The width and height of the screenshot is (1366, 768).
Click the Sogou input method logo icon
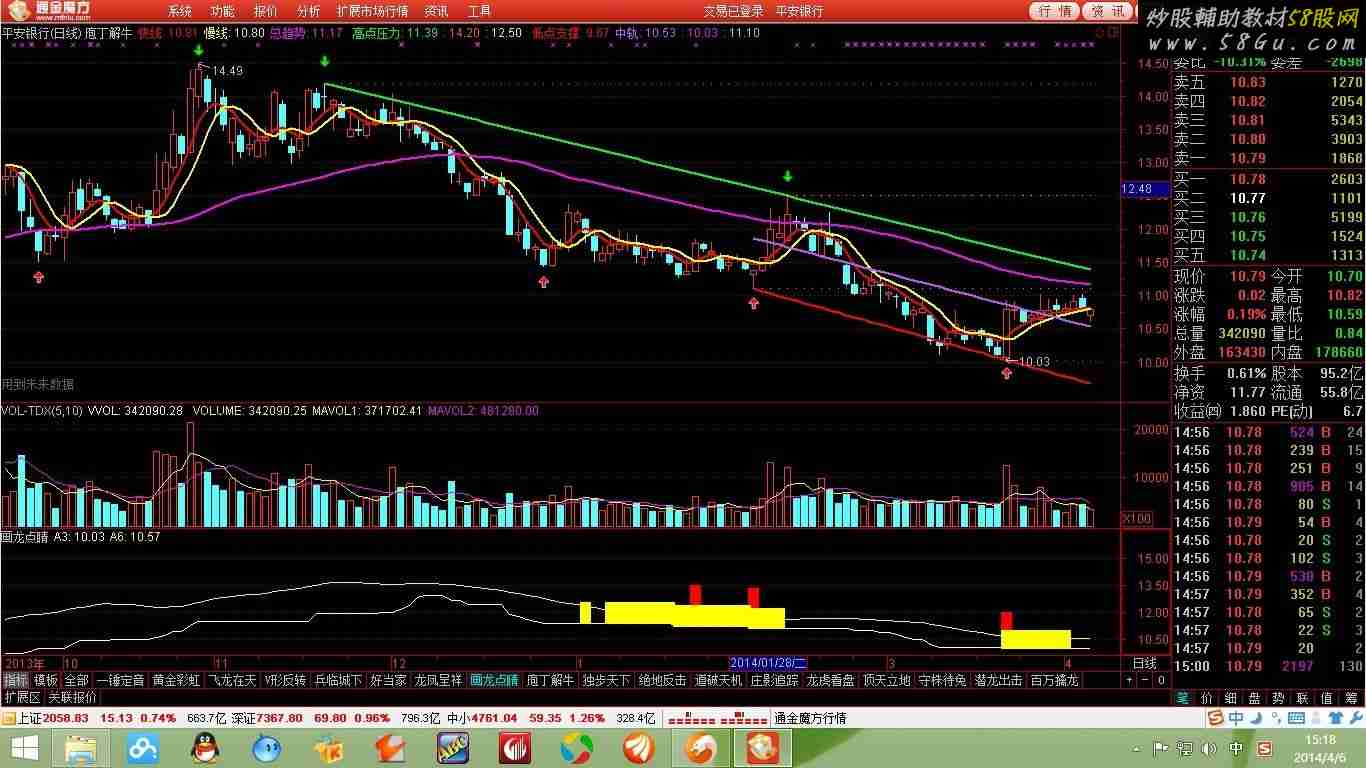[1213, 718]
